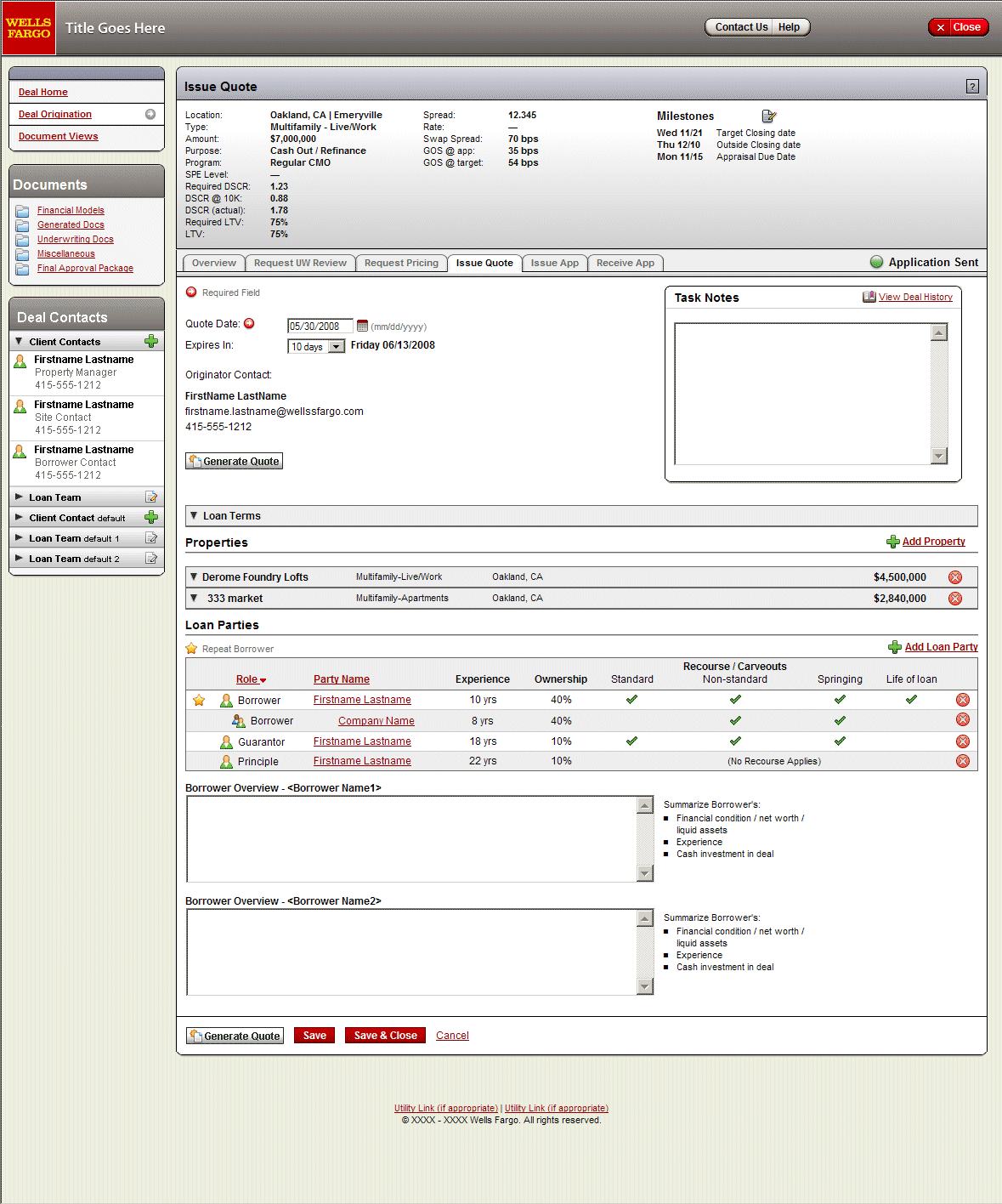This screenshot has width=1002, height=1204.
Task: Toggle Life of loan check for Borrower
Action: click(911, 700)
